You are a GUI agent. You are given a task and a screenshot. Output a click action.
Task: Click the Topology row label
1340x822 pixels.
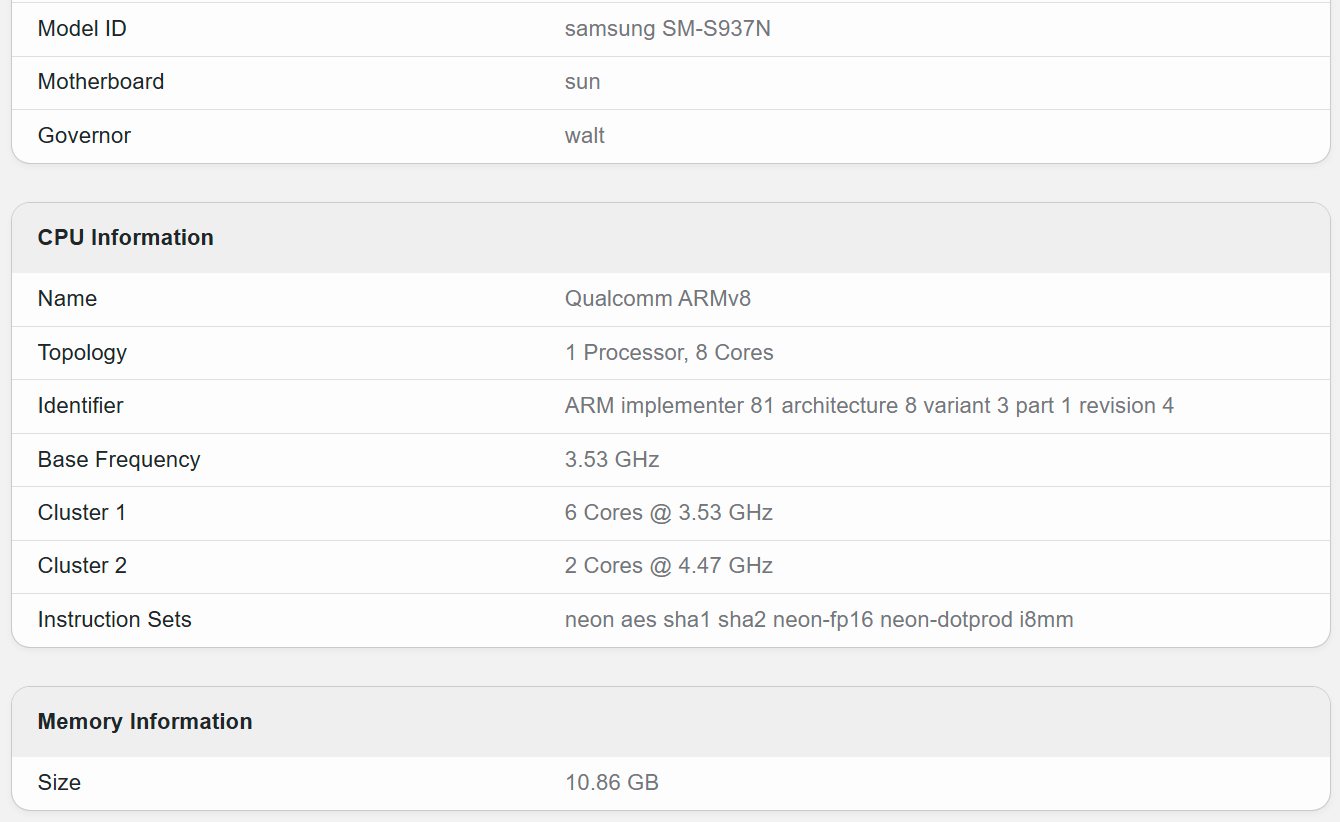click(x=82, y=353)
